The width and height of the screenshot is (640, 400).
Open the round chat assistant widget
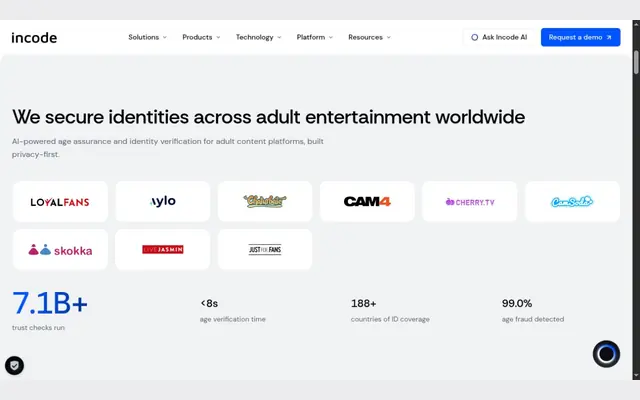point(606,354)
